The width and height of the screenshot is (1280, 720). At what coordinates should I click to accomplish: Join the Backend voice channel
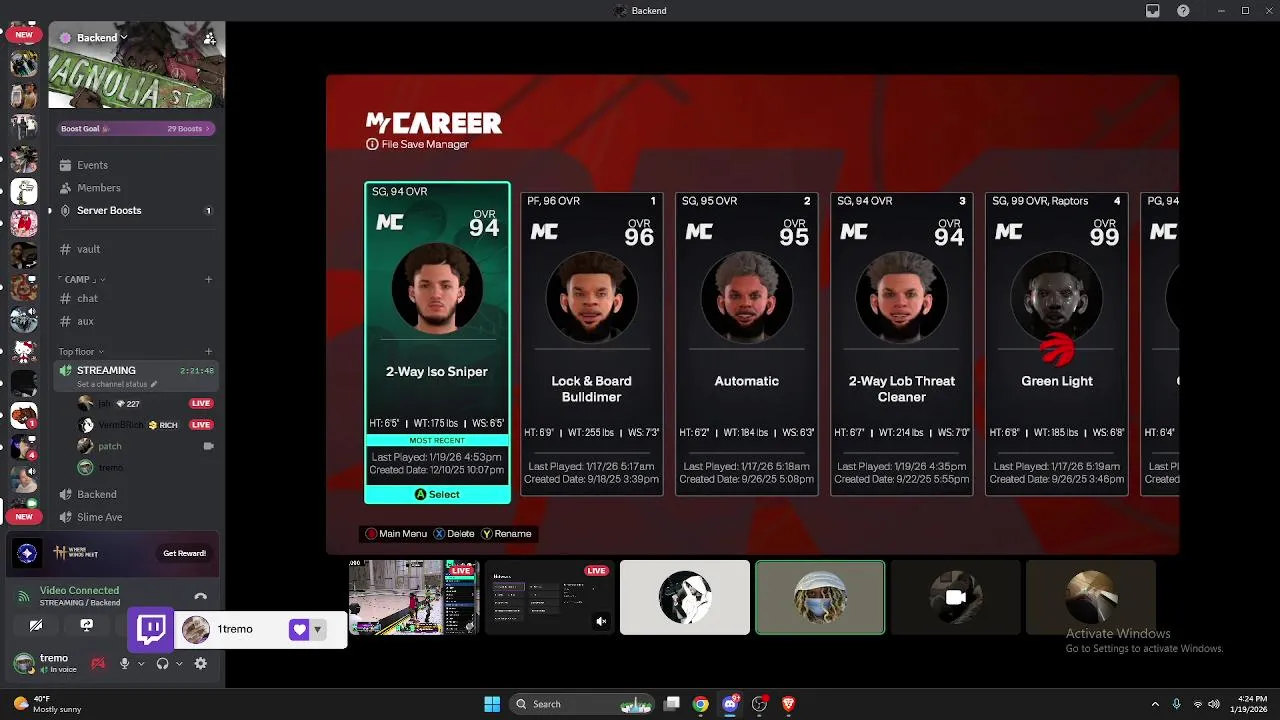click(97, 494)
